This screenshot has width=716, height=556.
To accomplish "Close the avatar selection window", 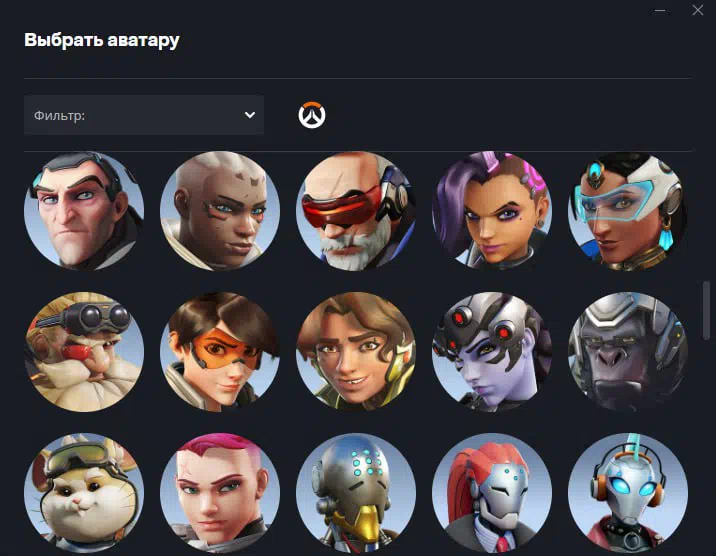I will [x=698, y=10].
